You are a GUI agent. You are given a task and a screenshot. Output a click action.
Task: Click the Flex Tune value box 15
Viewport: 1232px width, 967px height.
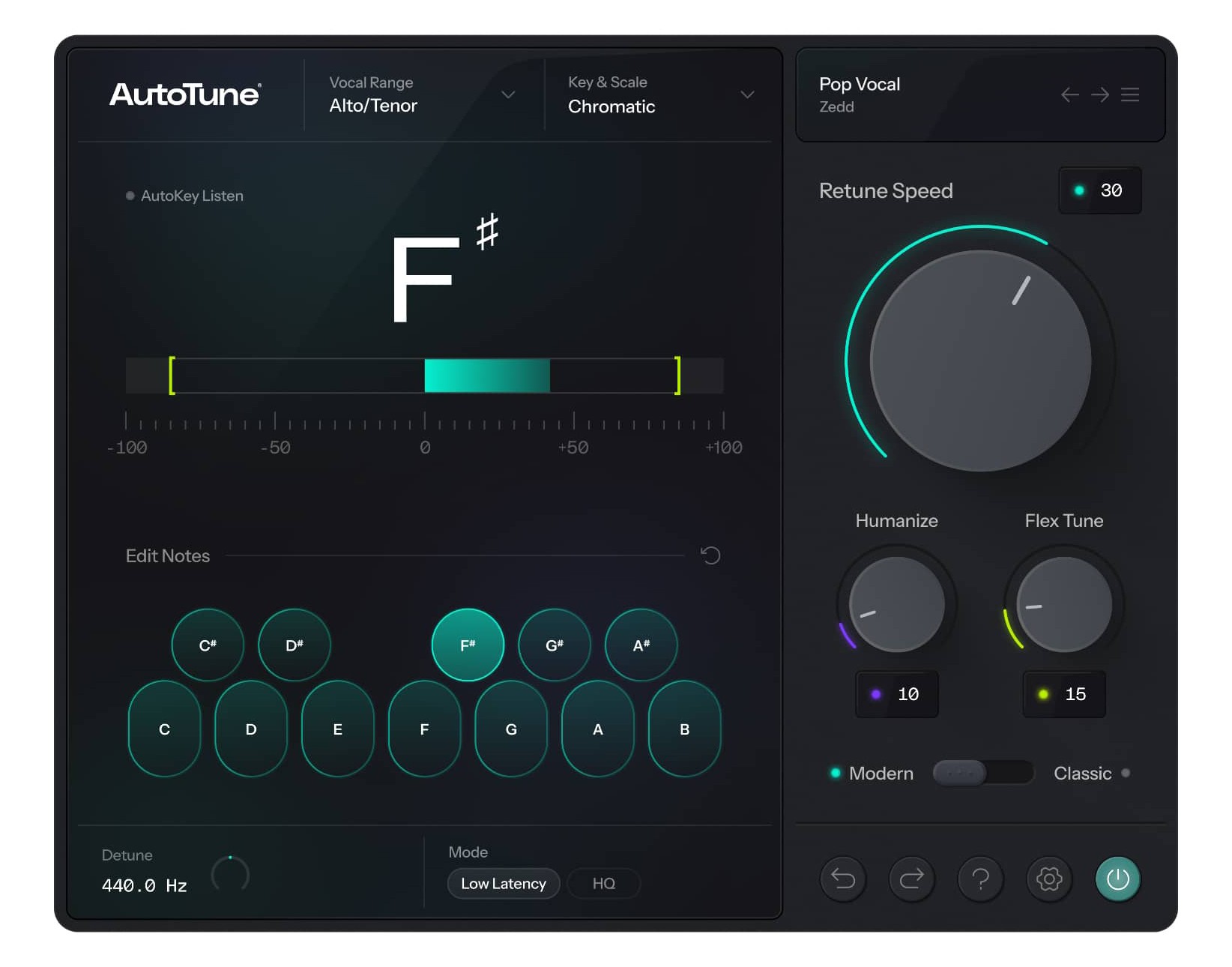click(x=1064, y=694)
